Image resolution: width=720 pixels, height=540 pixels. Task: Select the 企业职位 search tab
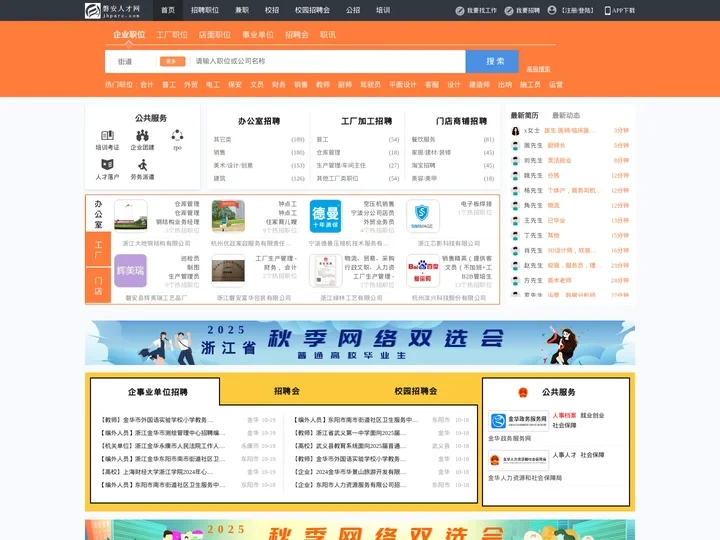[129, 34]
